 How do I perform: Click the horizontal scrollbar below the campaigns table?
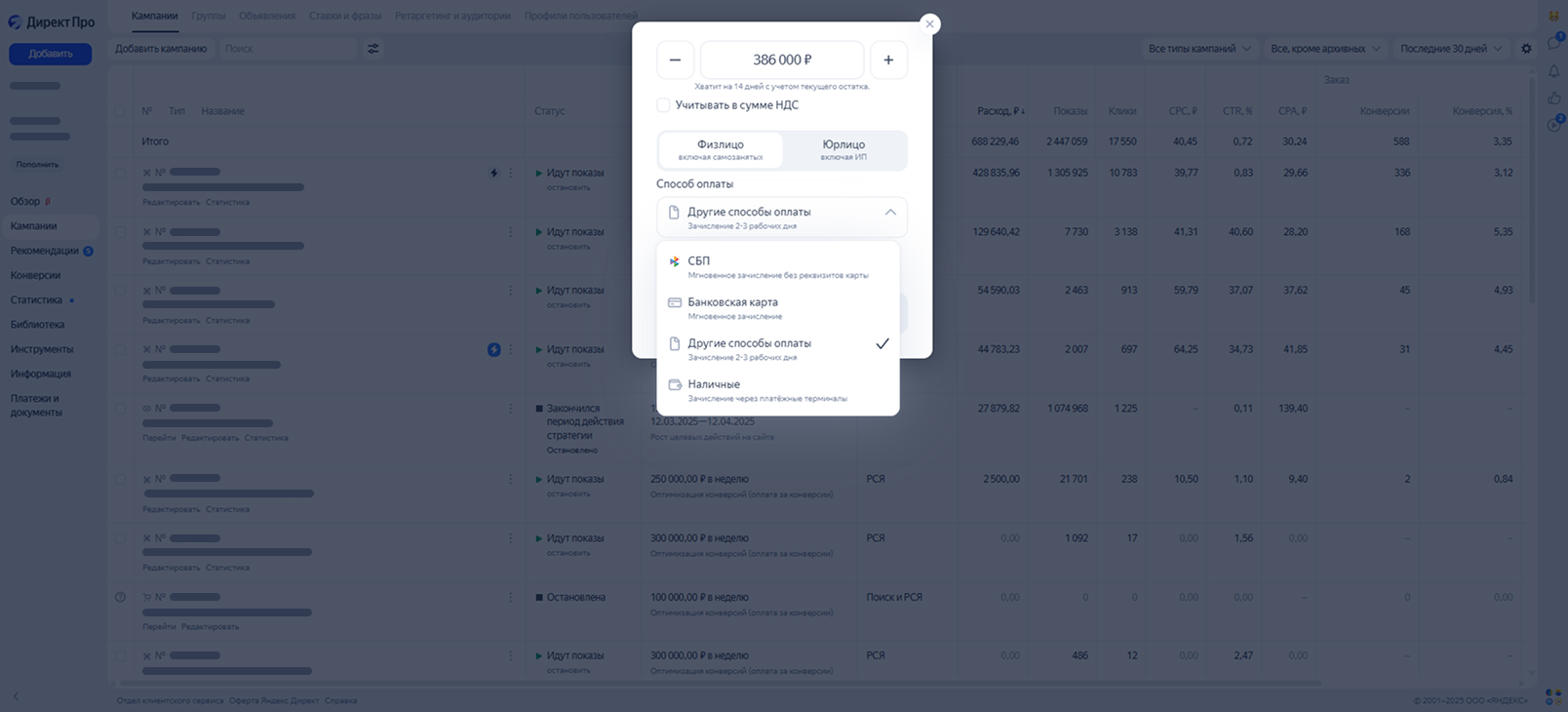pos(719,684)
